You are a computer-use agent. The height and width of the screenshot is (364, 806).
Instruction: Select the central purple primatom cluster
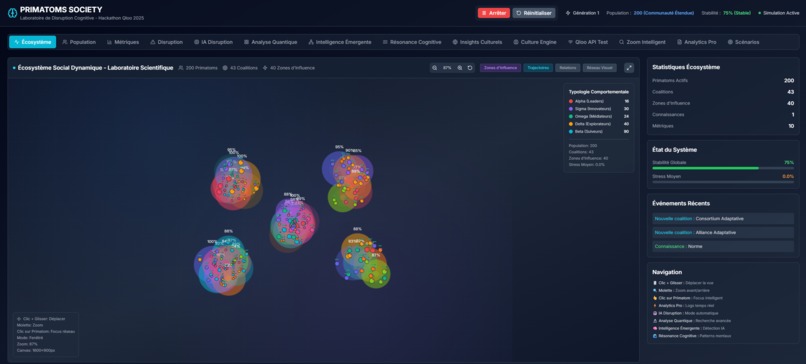pyautogui.click(x=294, y=224)
